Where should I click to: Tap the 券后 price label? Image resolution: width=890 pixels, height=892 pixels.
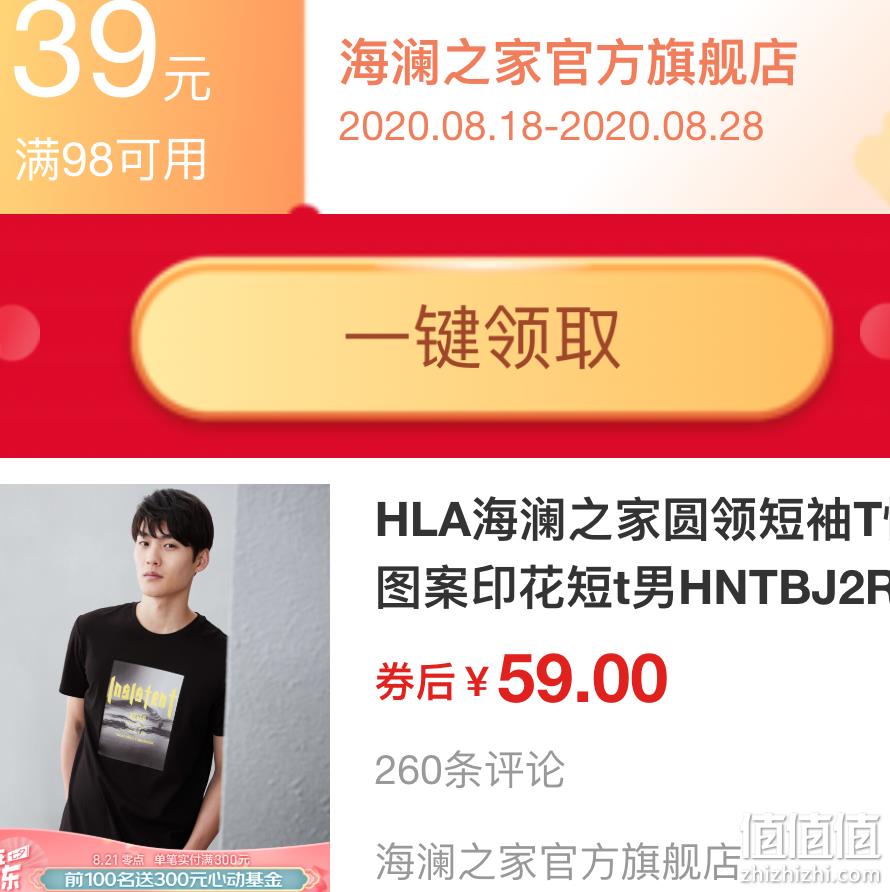point(415,680)
